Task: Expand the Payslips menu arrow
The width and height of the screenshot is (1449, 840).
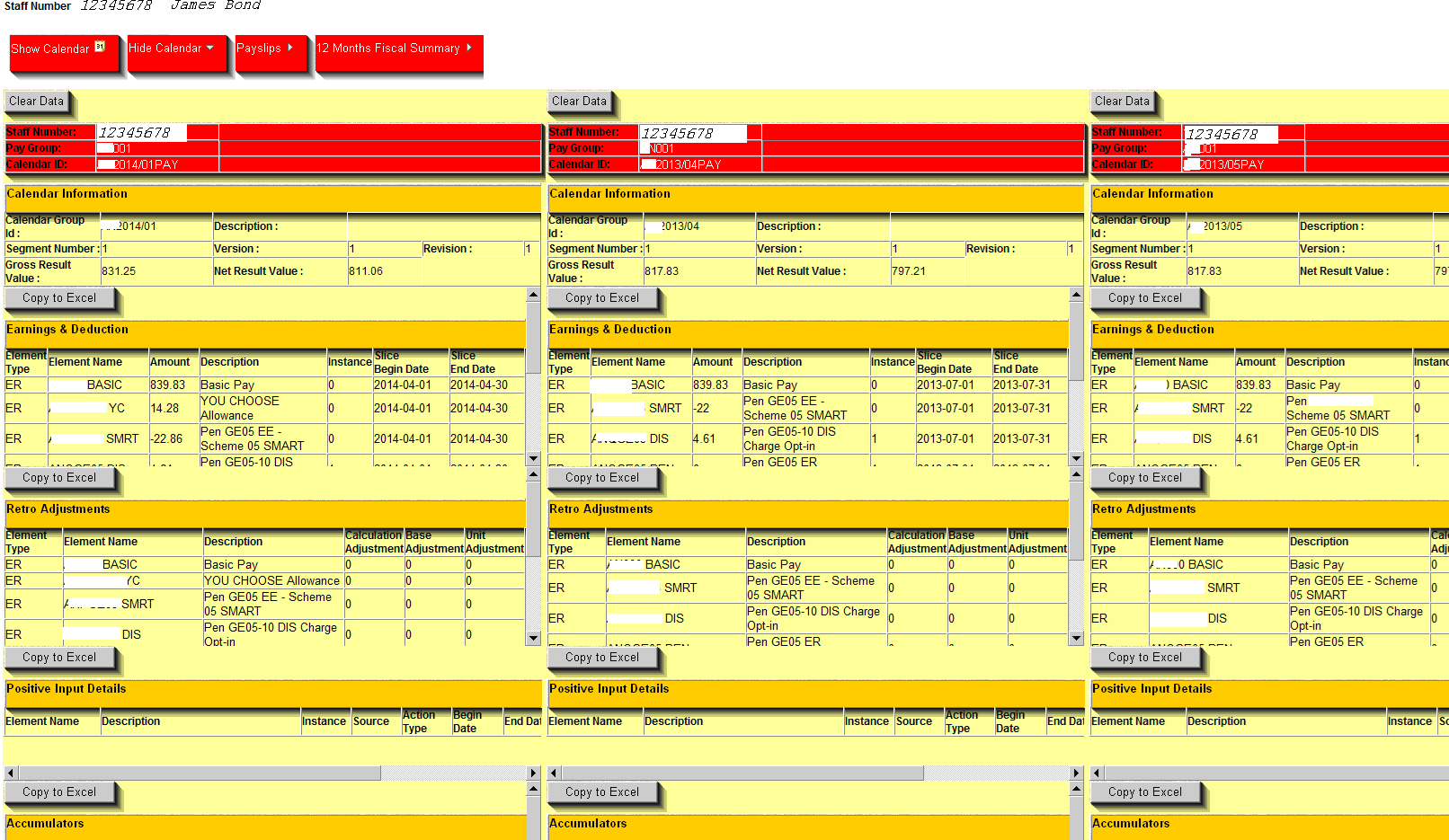Action: pos(289,48)
